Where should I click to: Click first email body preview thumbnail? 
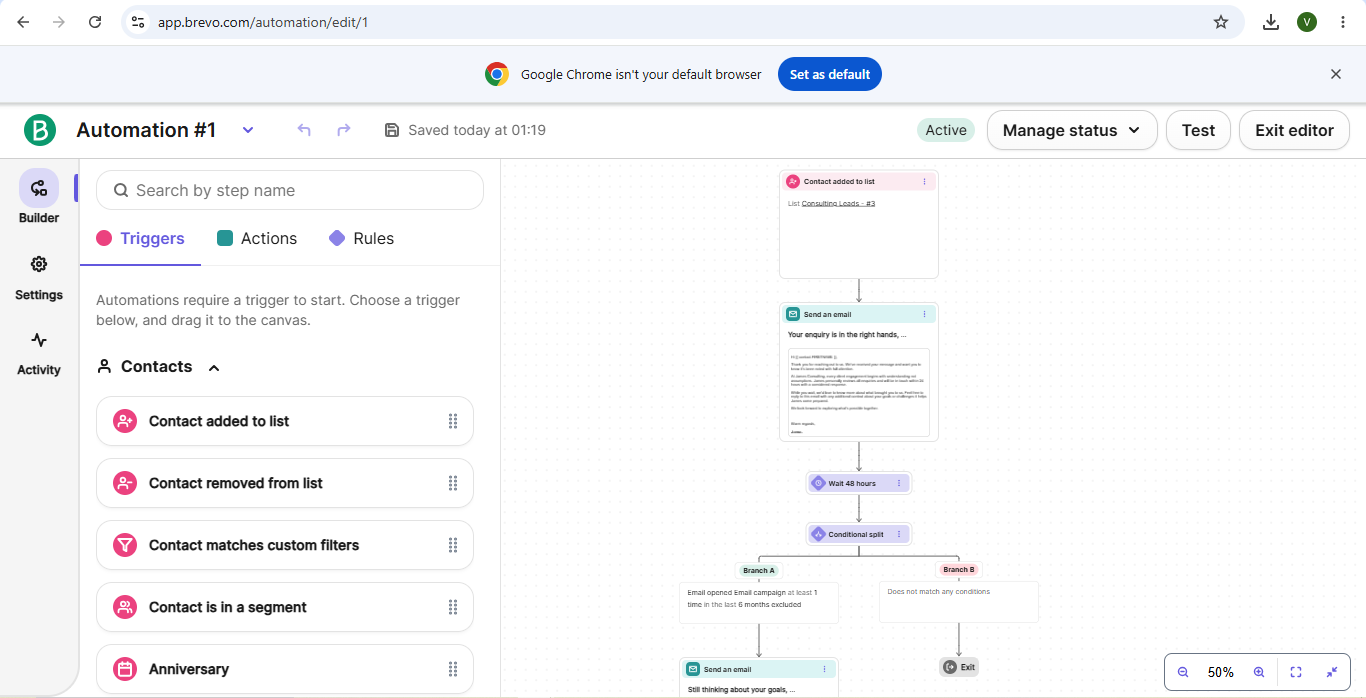pyautogui.click(x=859, y=392)
